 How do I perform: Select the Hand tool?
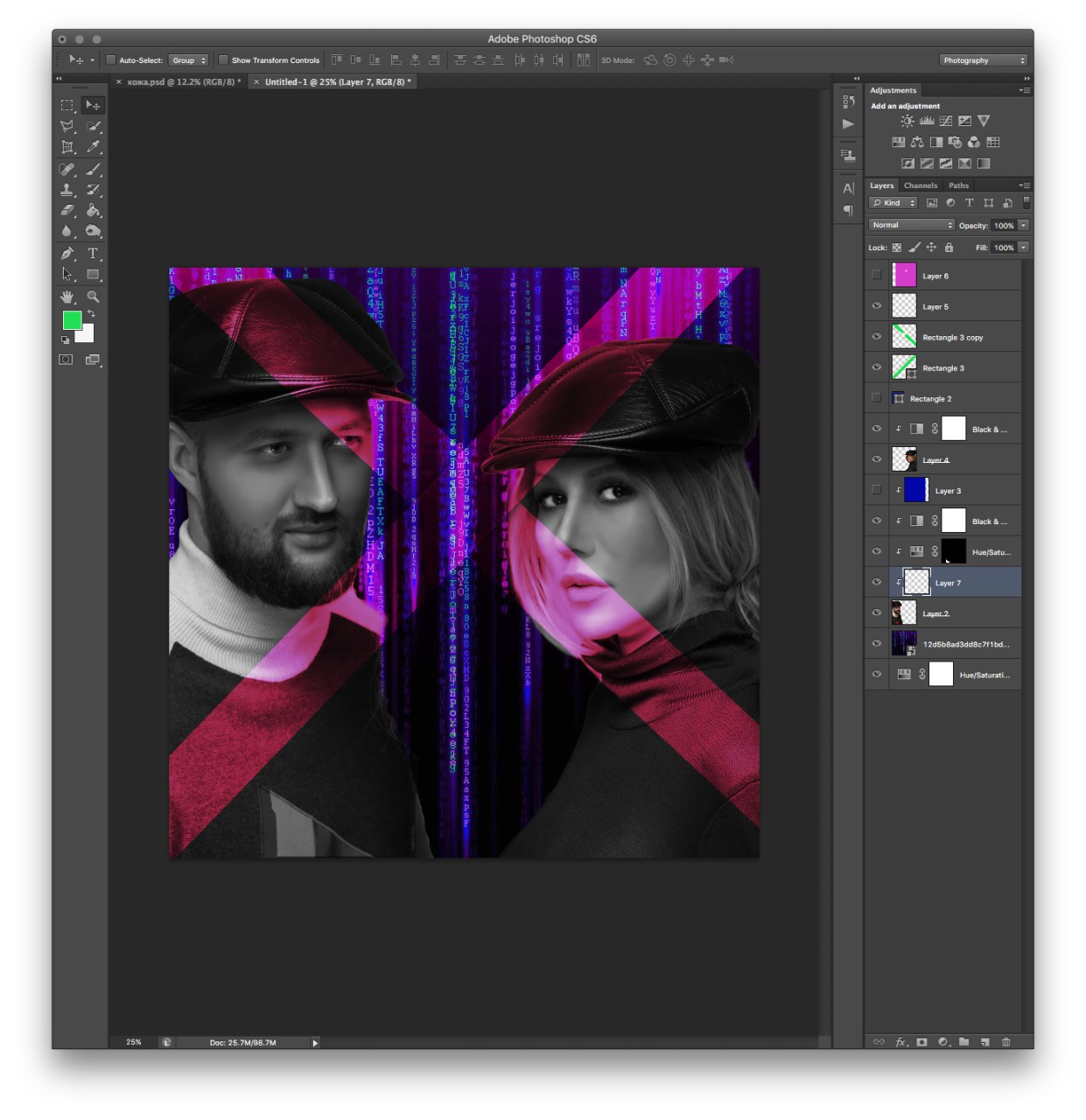pyautogui.click(x=67, y=297)
